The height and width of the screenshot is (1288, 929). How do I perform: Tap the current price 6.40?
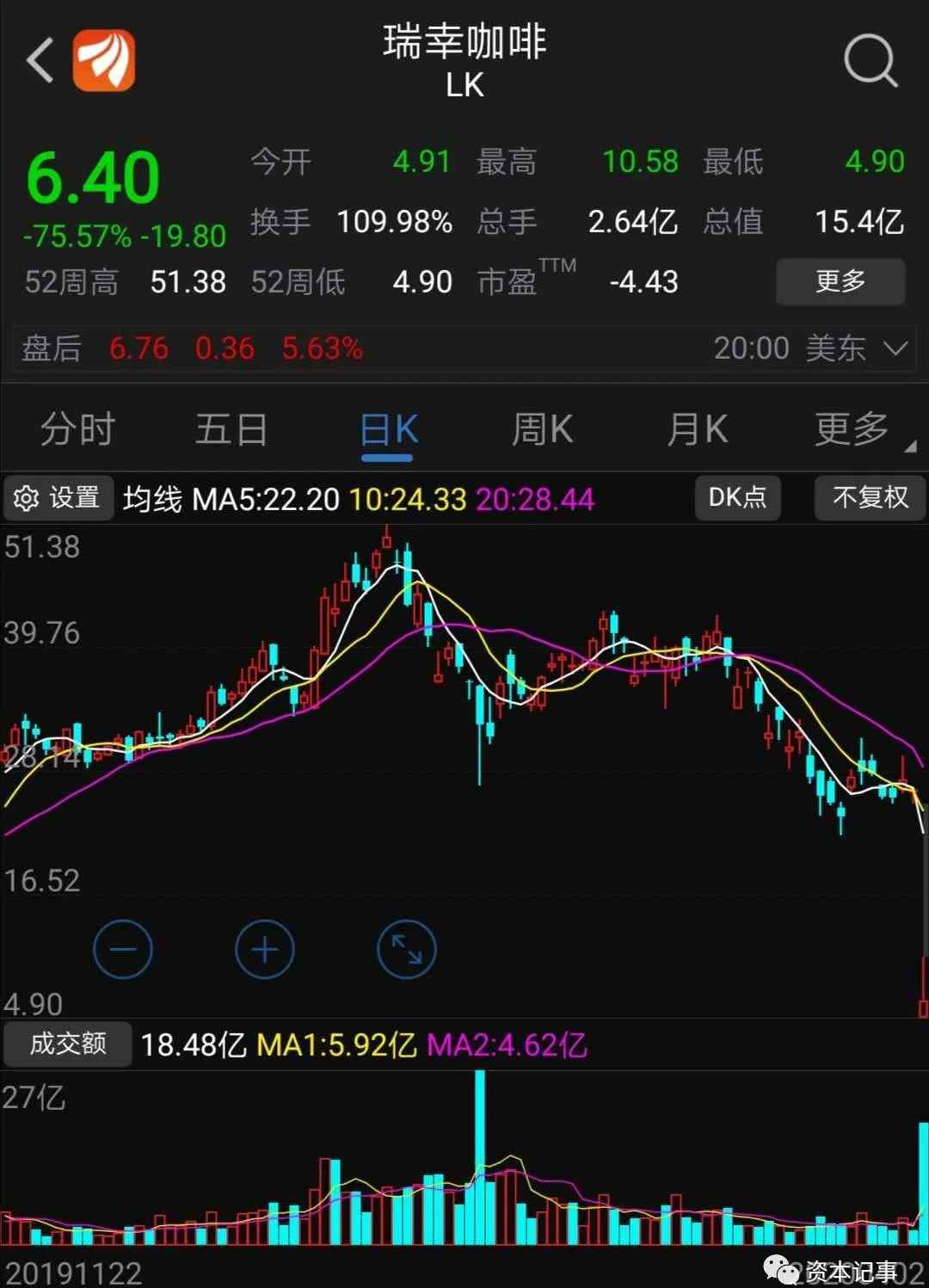(93, 178)
